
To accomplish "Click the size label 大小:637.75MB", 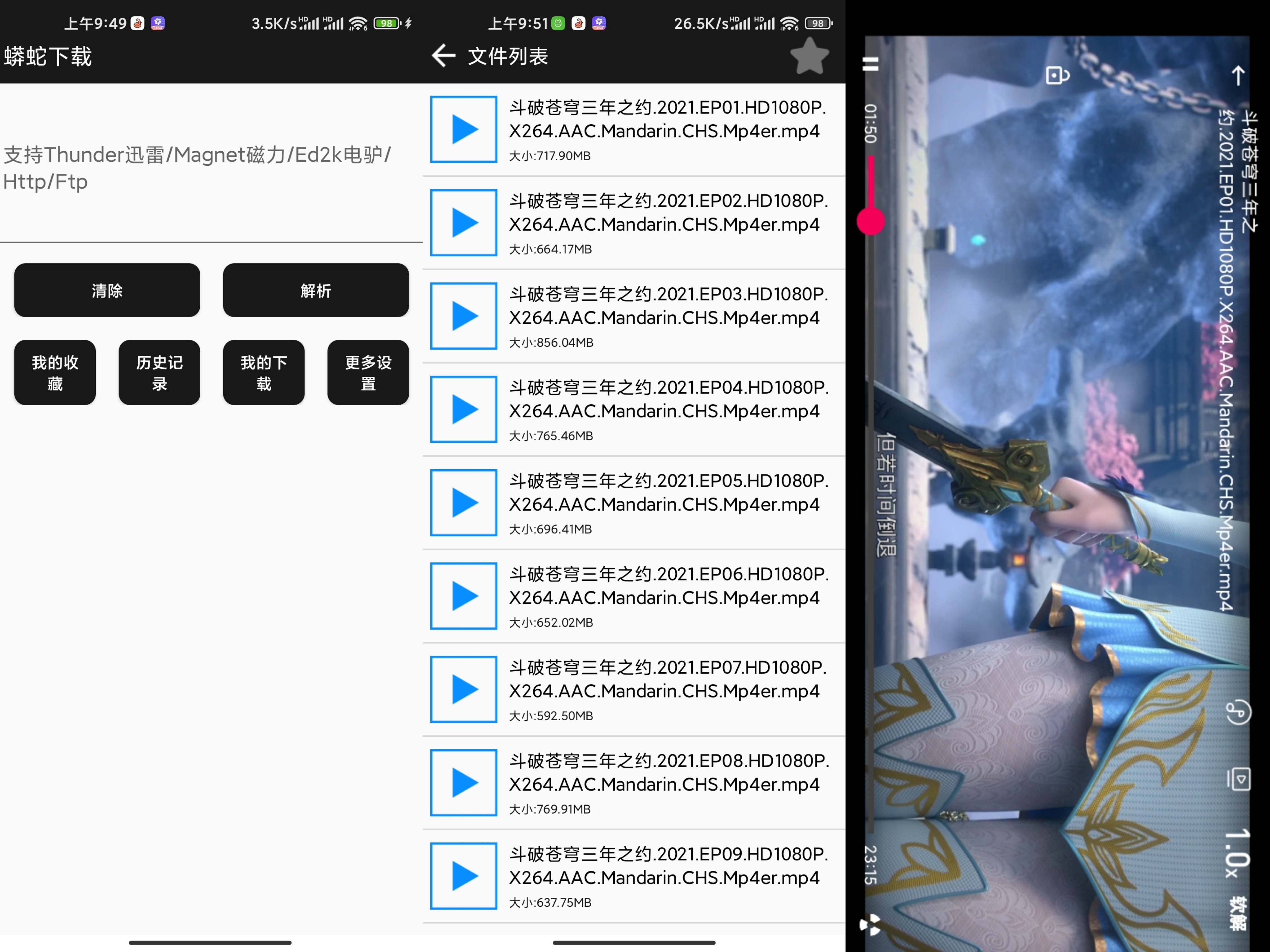I will click(550, 903).
